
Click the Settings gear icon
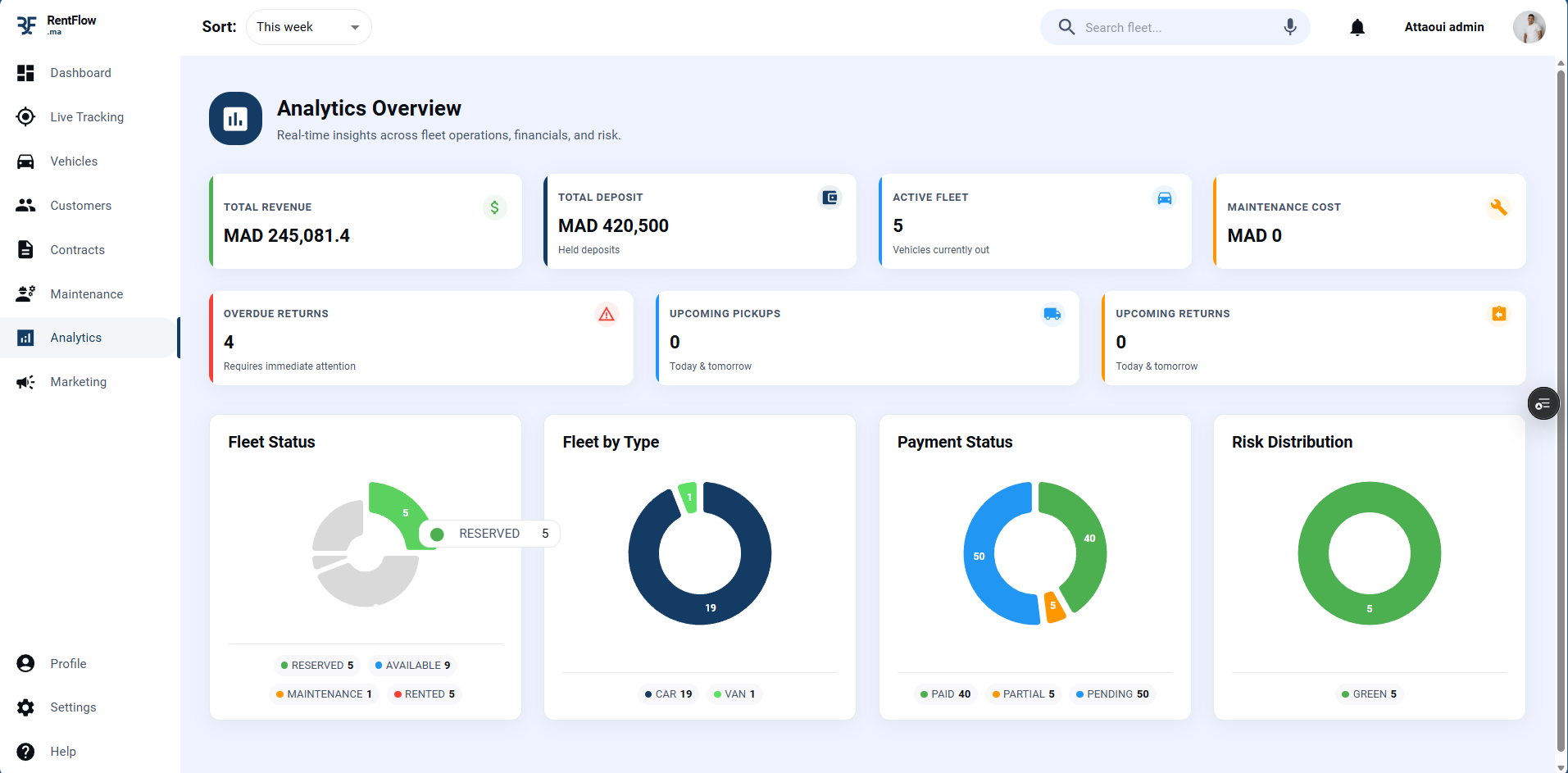click(25, 707)
